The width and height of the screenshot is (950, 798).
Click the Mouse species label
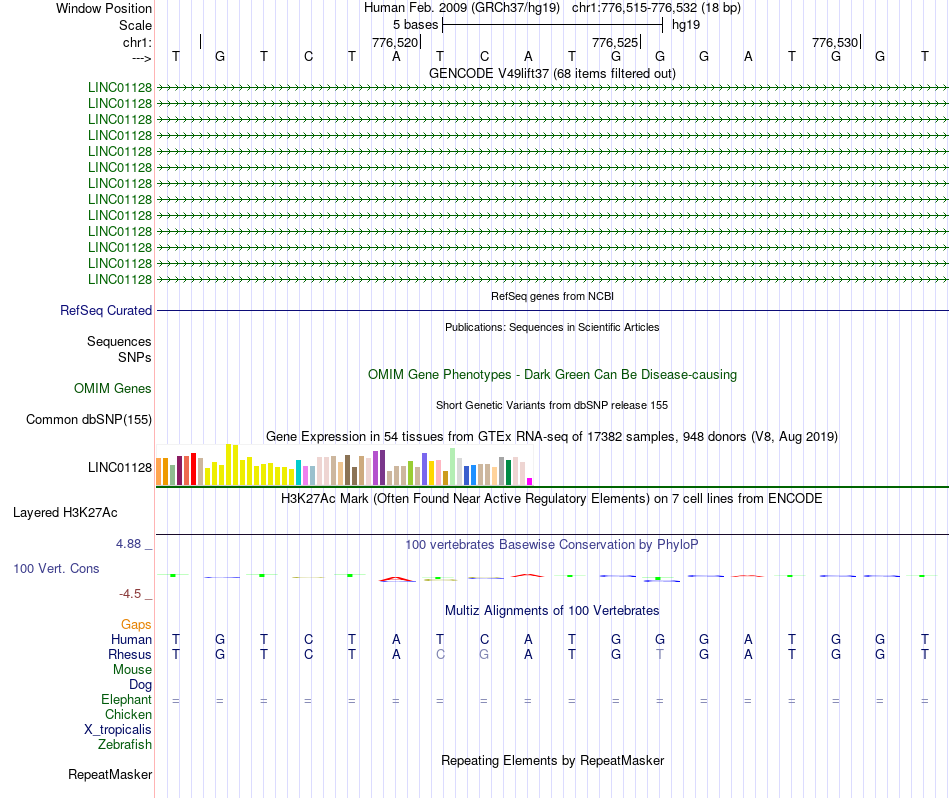point(132,670)
